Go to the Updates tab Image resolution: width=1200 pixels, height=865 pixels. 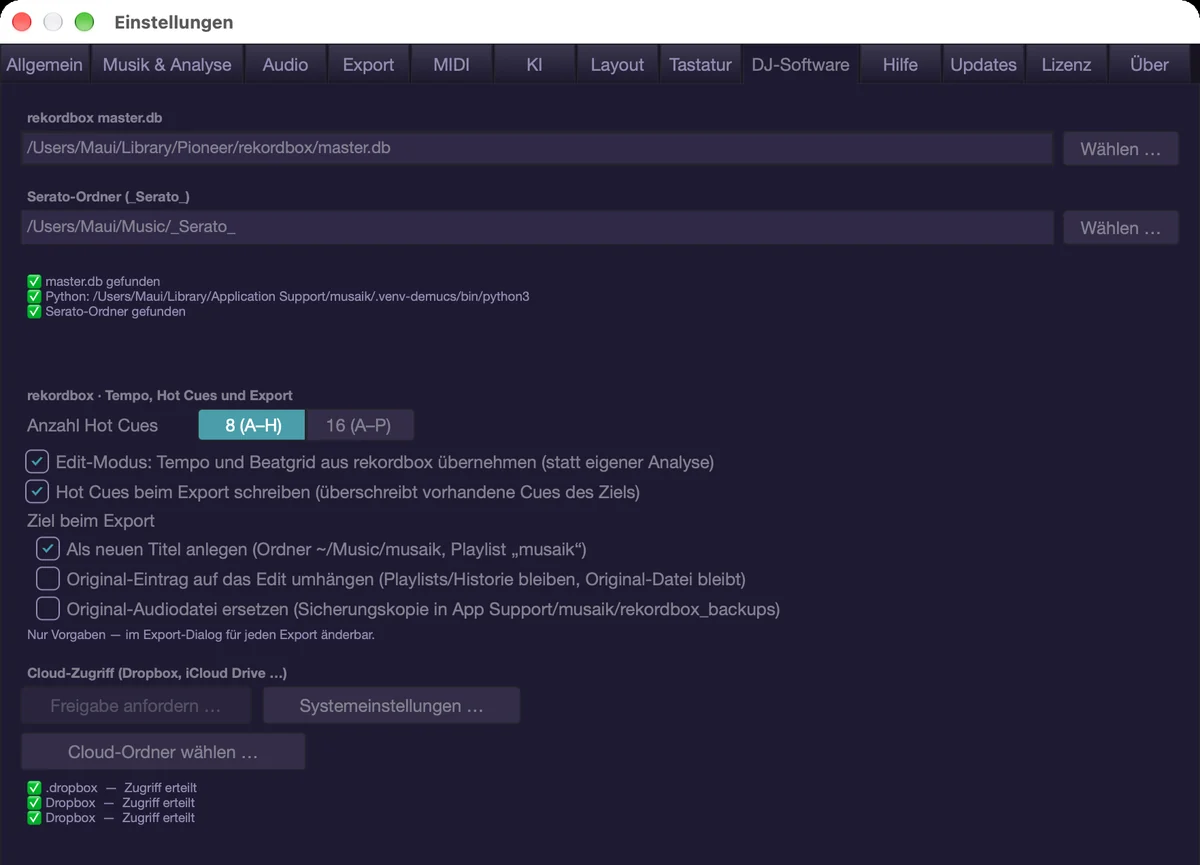pyautogui.click(x=983, y=64)
